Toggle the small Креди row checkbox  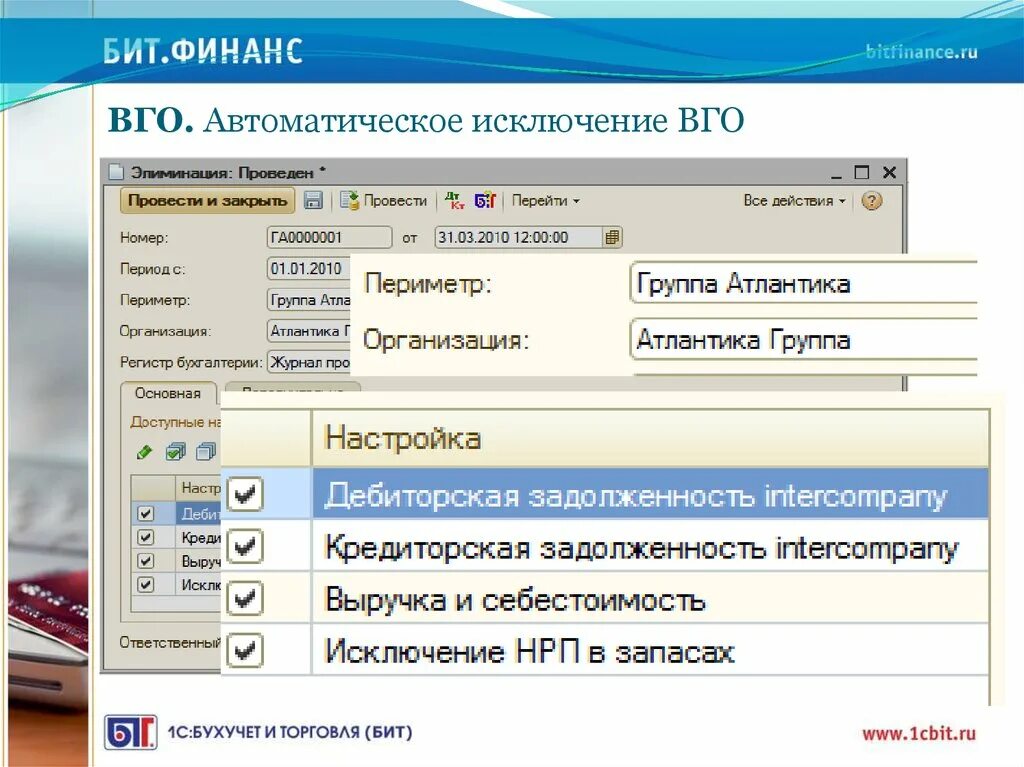coord(146,537)
